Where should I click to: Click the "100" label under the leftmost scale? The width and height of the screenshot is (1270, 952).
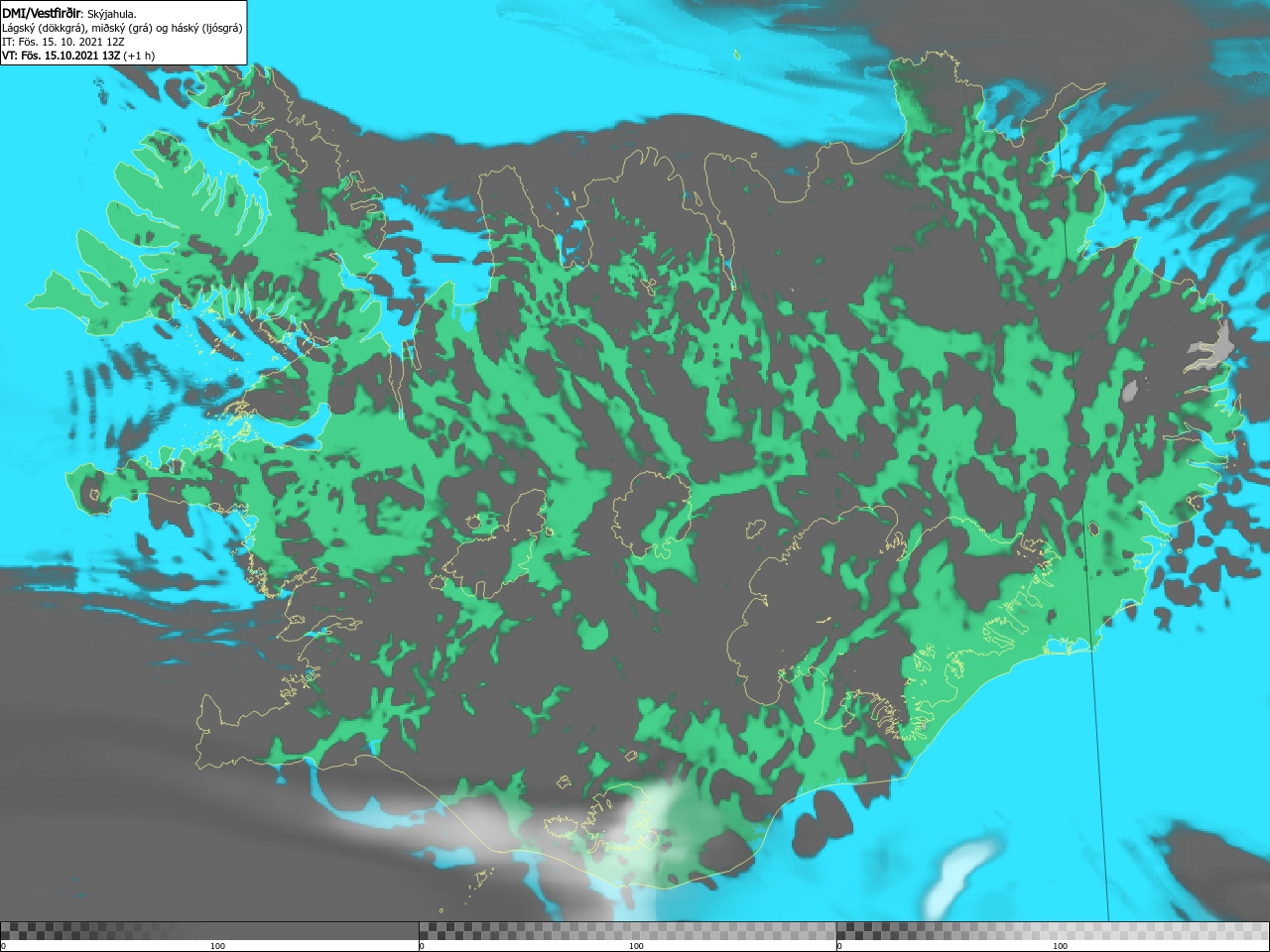click(x=217, y=946)
